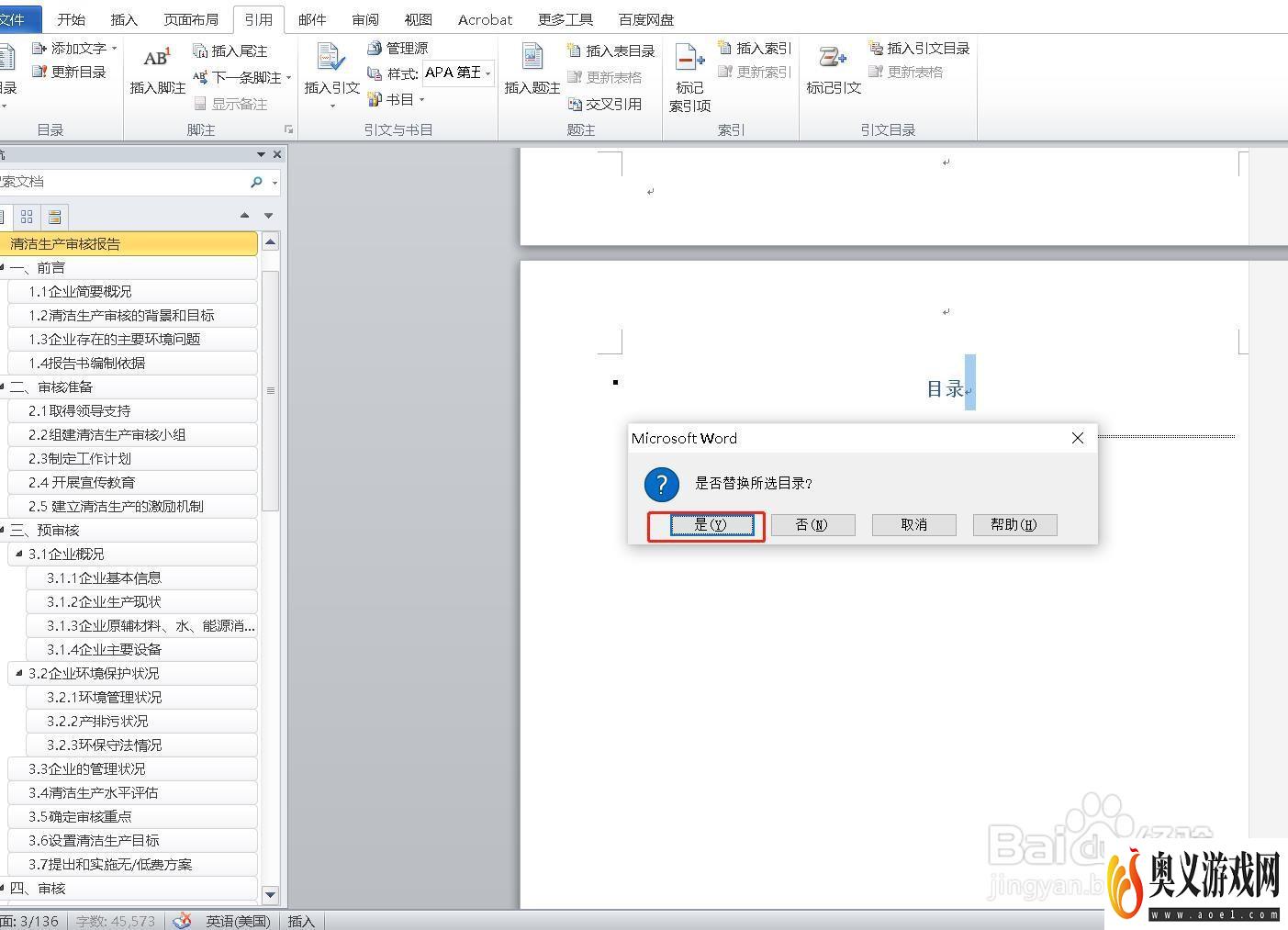Click 取消 (Cancel) in the dialog
Viewport: 1288px width, 930px height.
click(x=913, y=524)
